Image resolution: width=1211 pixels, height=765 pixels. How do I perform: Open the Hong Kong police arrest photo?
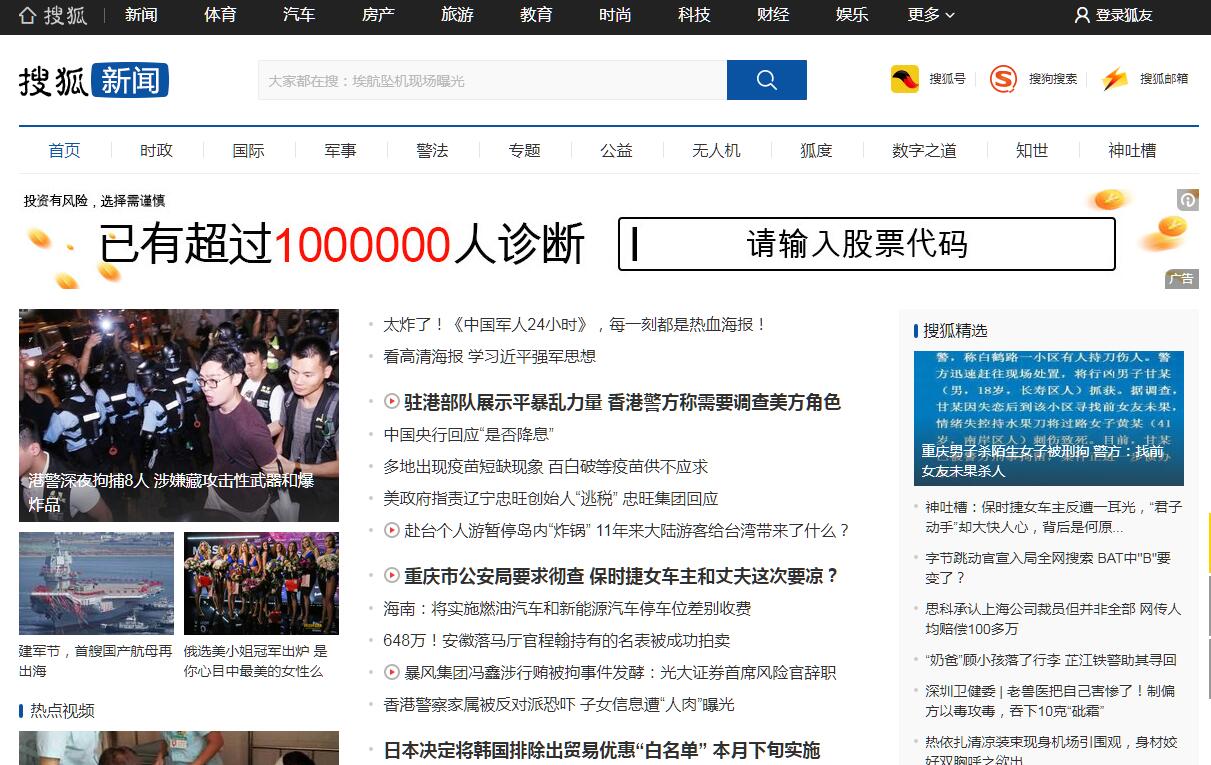click(x=179, y=415)
